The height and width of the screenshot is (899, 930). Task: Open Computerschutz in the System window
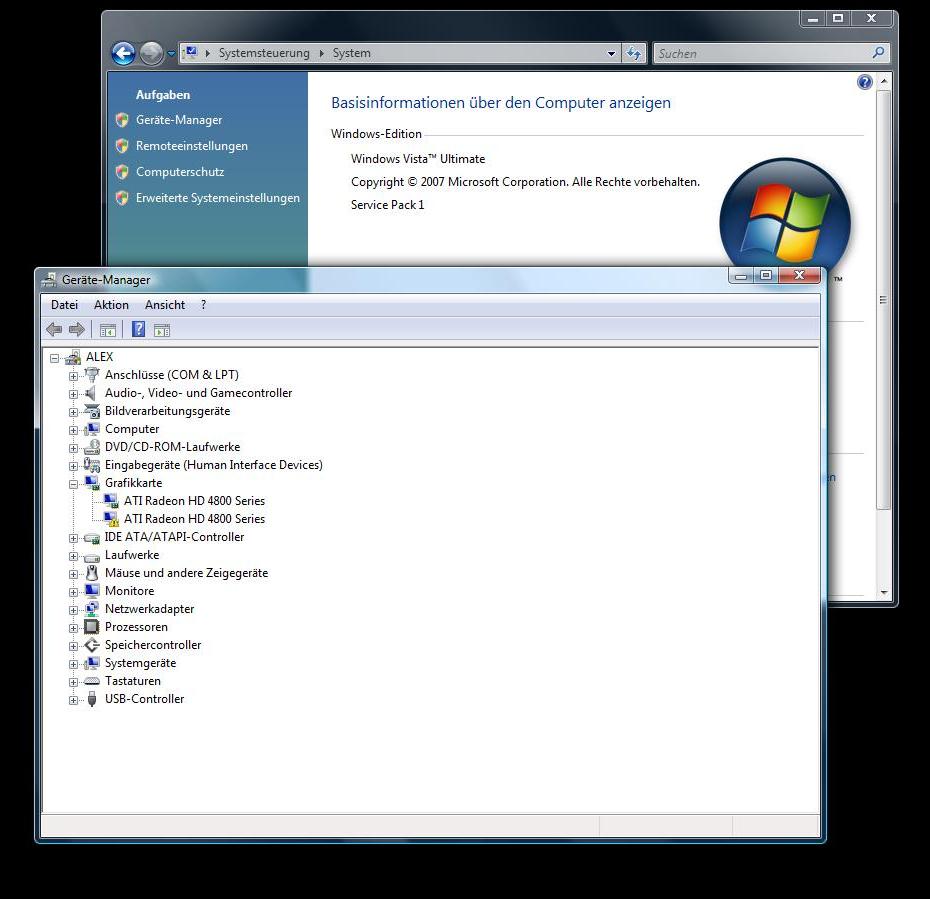click(x=180, y=172)
